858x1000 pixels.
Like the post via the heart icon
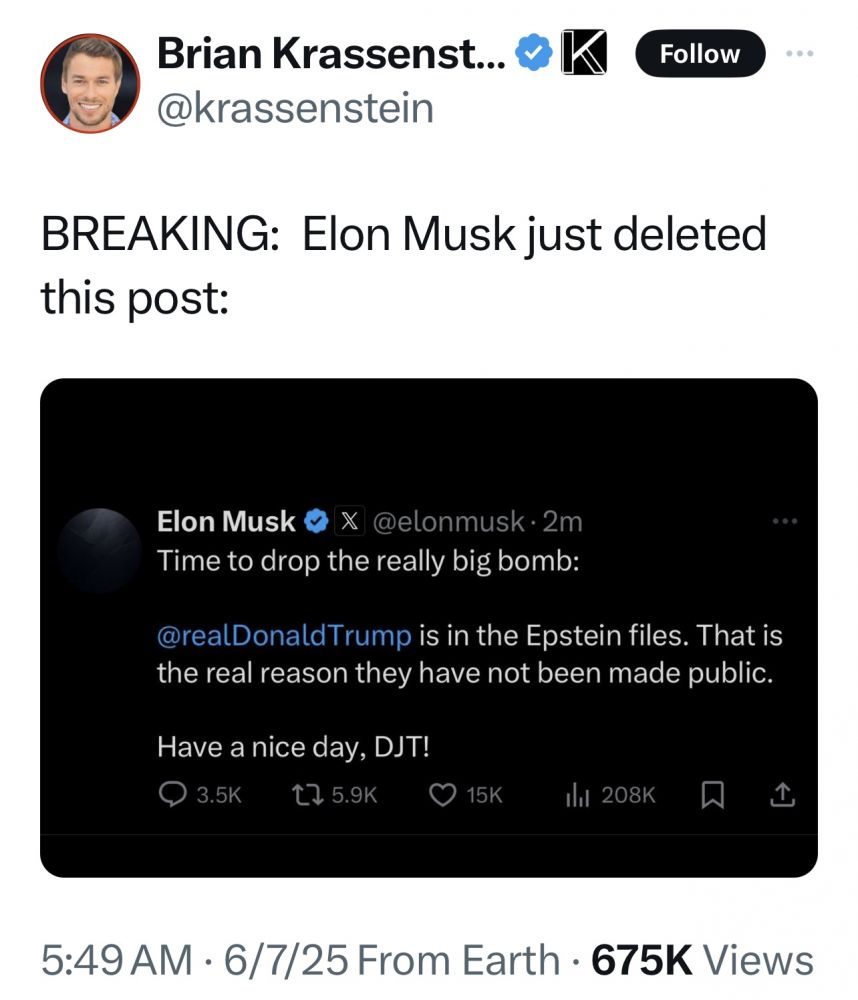click(441, 795)
